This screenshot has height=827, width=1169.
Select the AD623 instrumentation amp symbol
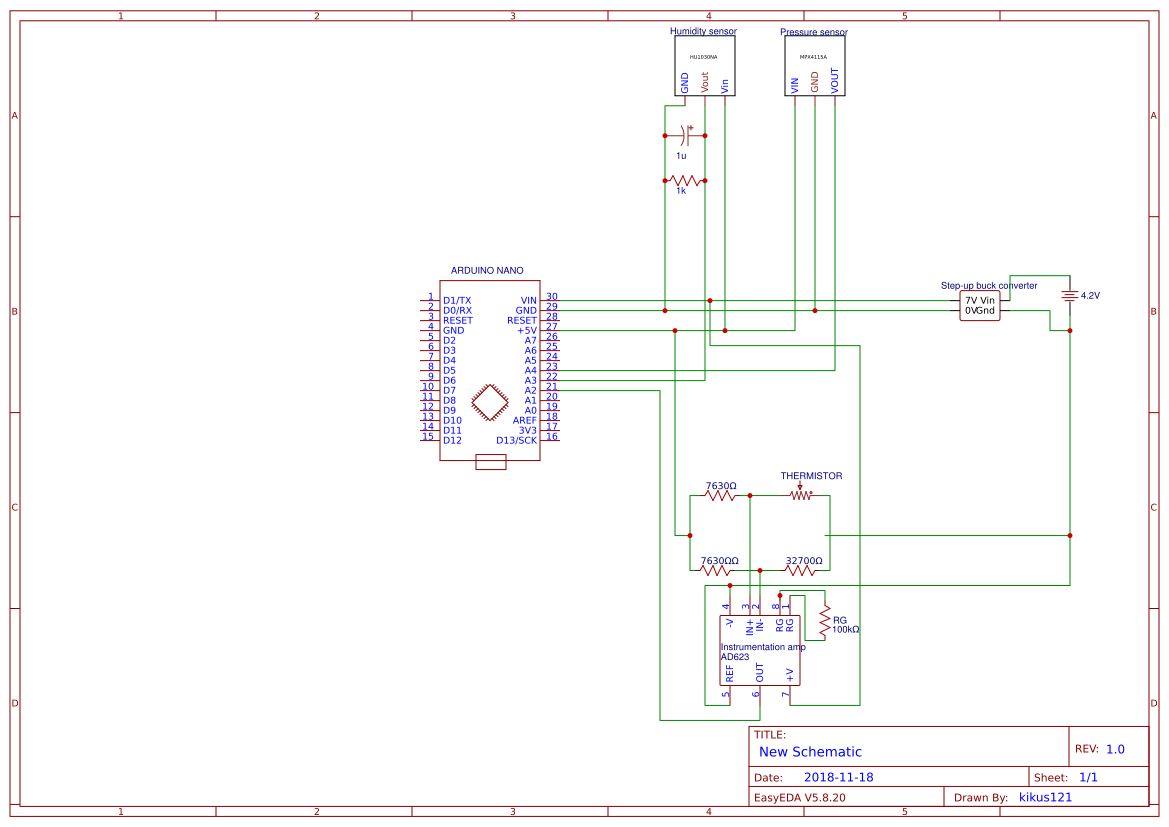pos(758,650)
